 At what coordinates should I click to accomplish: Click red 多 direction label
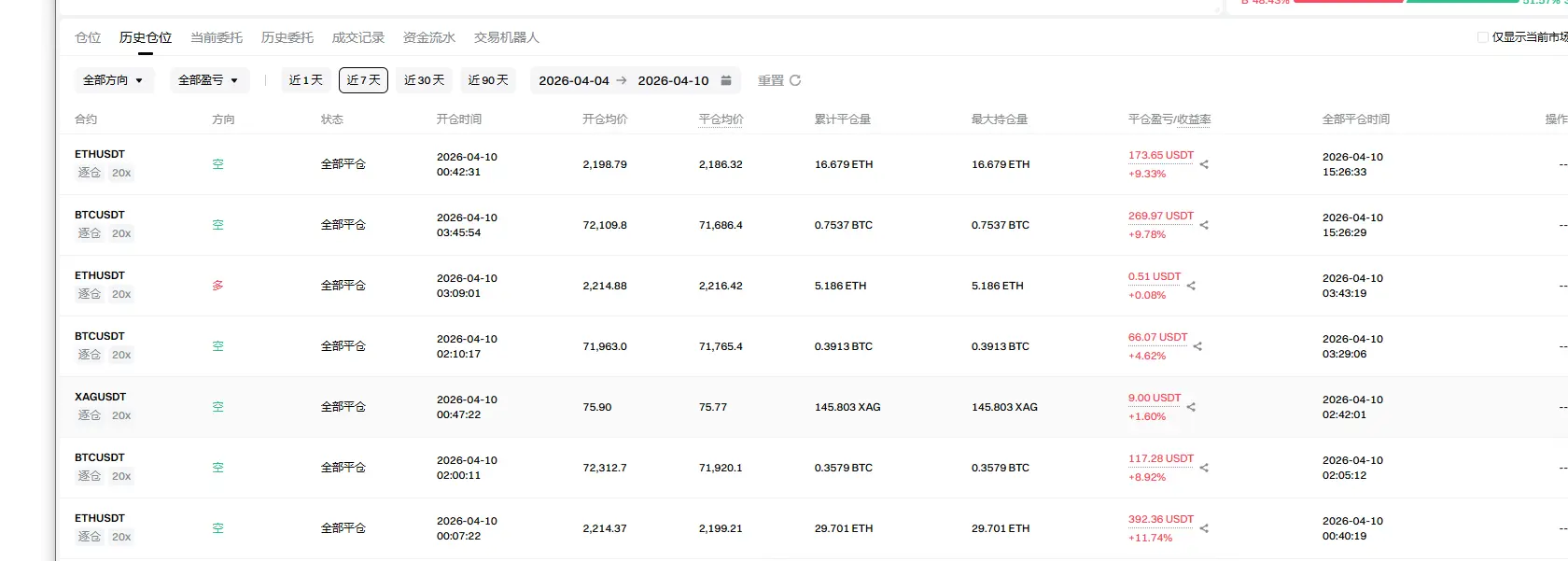217,286
